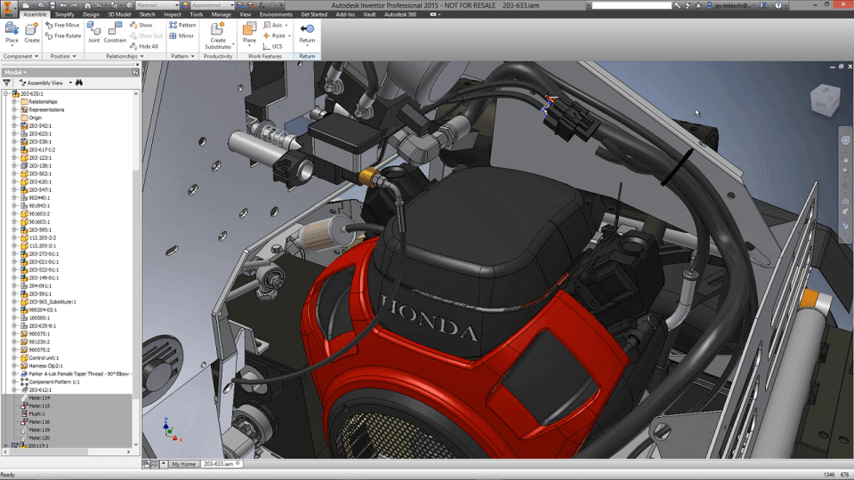Click the Save icon in quick access toolbar
The height and width of the screenshot is (480, 854).
pyautogui.click(x=52, y=5)
